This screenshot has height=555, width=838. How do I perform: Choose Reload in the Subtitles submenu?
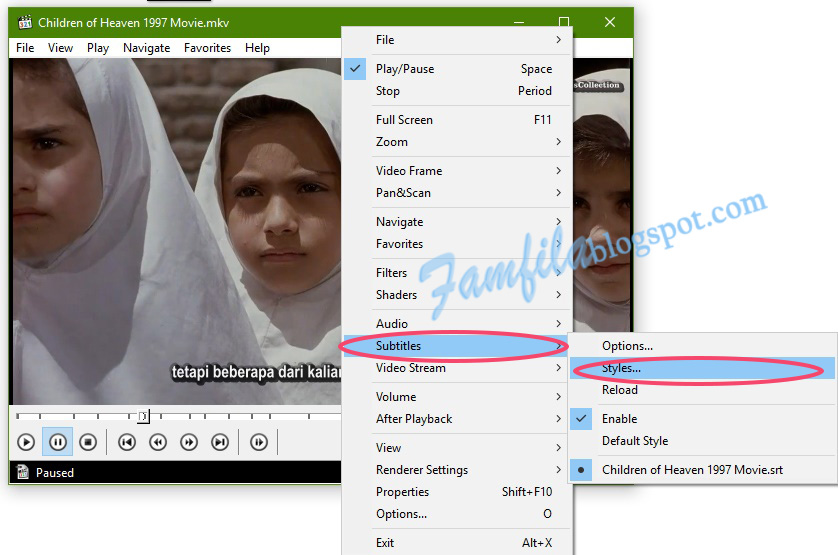coord(702,390)
